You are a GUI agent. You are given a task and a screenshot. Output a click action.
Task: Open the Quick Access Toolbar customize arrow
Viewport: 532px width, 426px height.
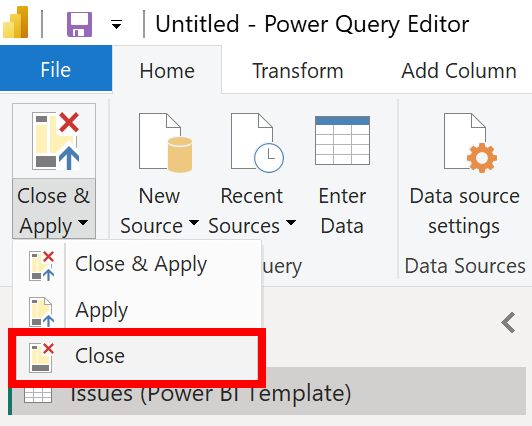coord(116,25)
